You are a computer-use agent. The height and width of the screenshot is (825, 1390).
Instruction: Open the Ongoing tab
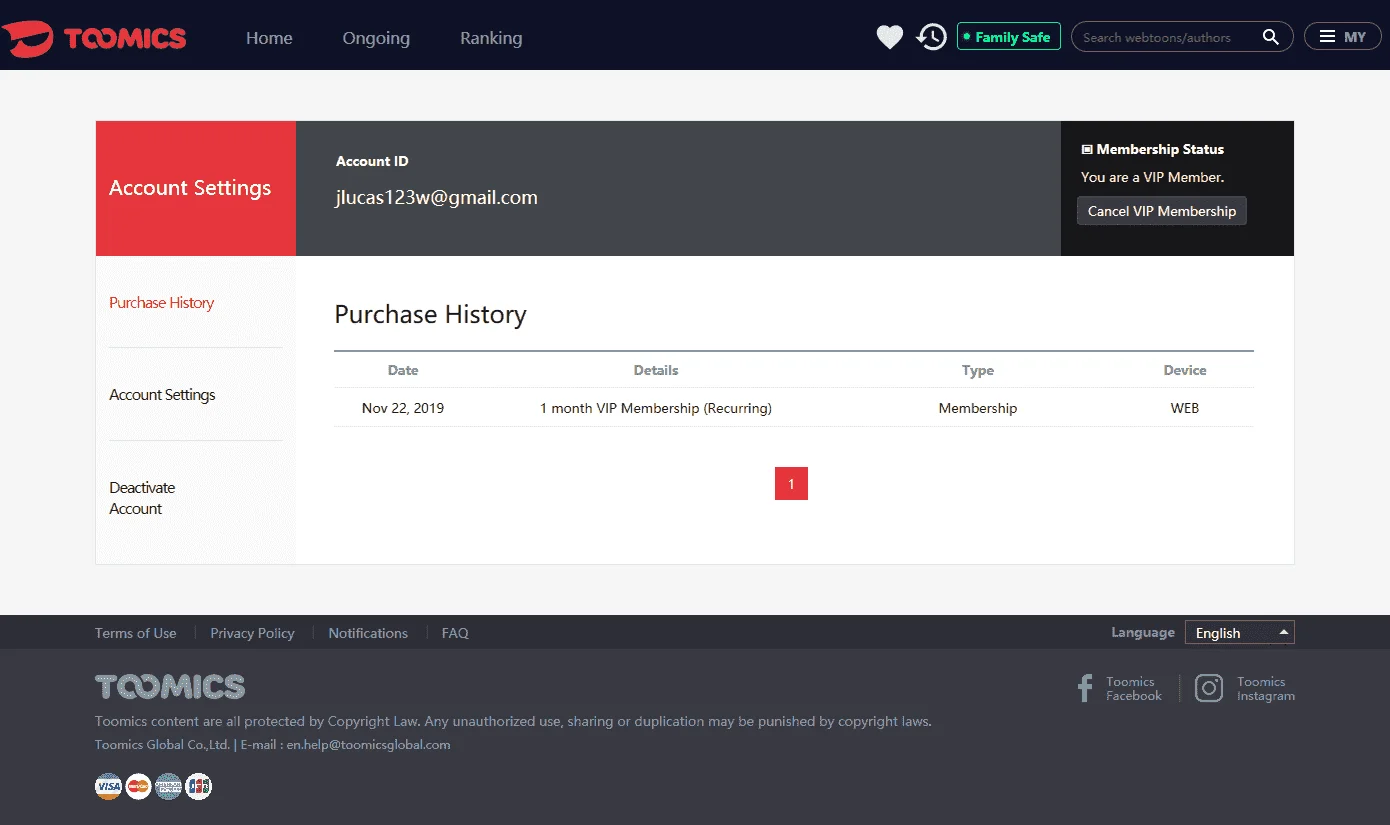click(x=376, y=38)
